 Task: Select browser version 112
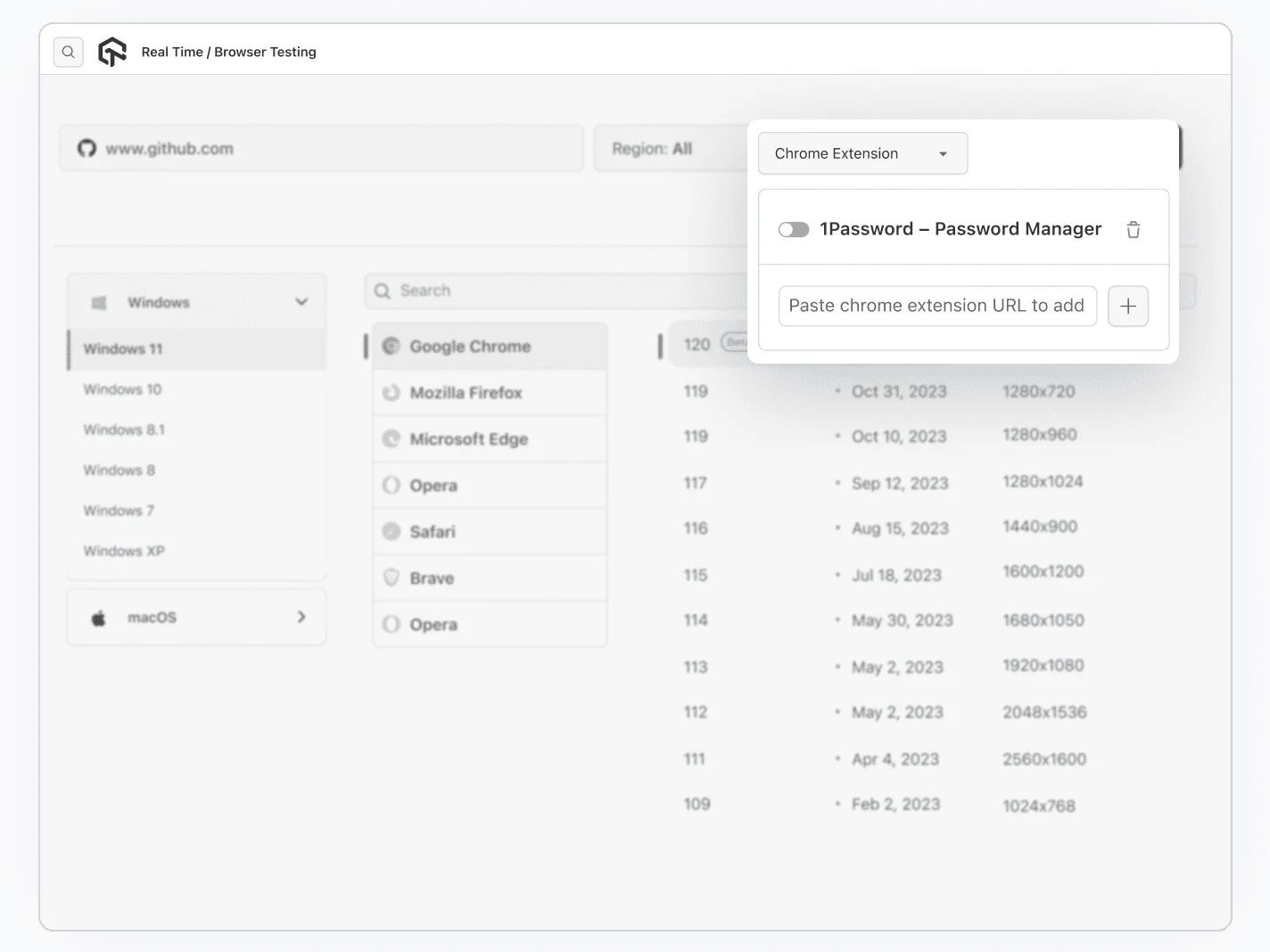(x=696, y=712)
